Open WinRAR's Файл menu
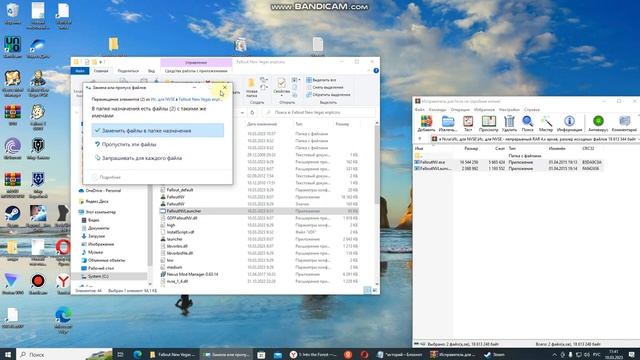The height and width of the screenshot is (360, 640). 420,110
